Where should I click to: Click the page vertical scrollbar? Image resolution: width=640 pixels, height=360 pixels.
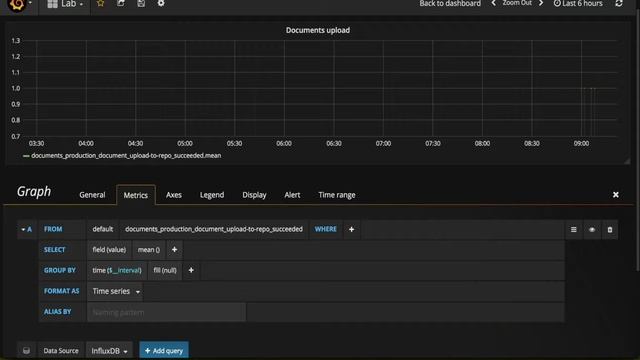638,139
